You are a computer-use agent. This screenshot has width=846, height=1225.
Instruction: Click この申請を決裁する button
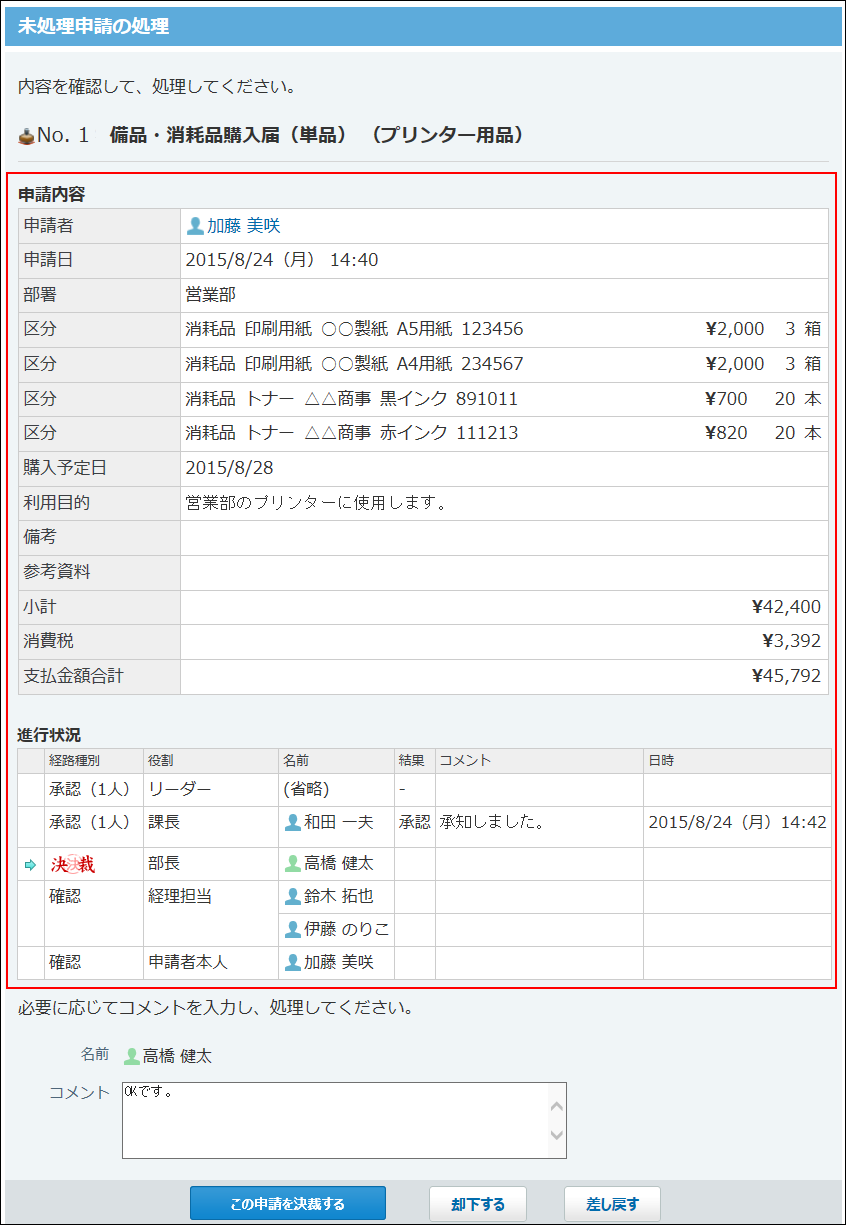(x=288, y=1204)
